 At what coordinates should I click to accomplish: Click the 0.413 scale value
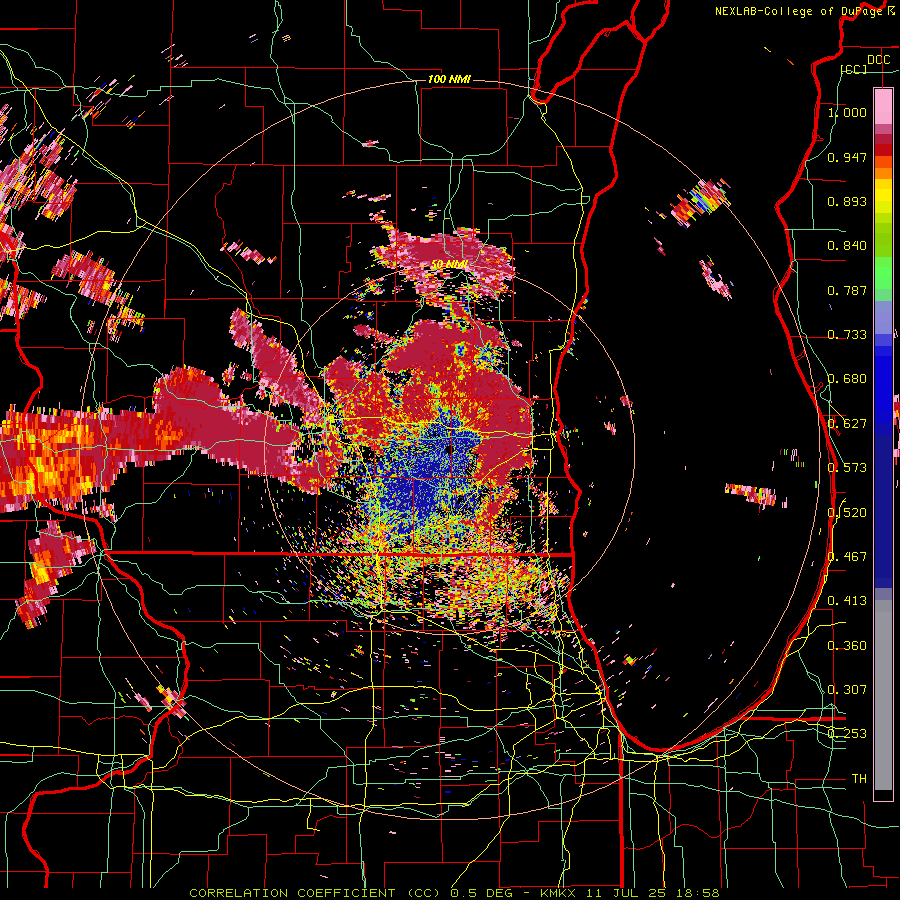(x=847, y=601)
